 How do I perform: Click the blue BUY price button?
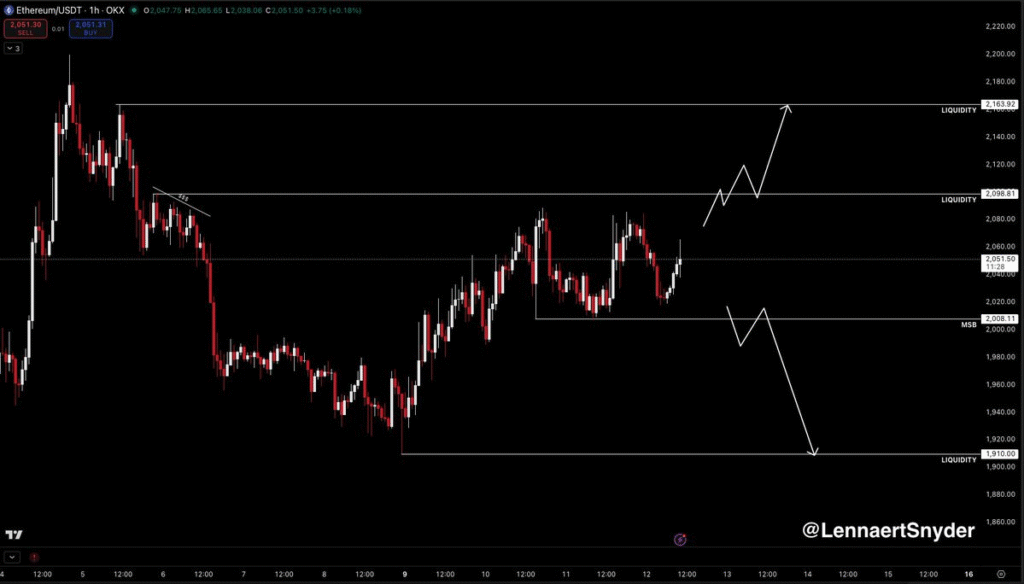coord(91,29)
